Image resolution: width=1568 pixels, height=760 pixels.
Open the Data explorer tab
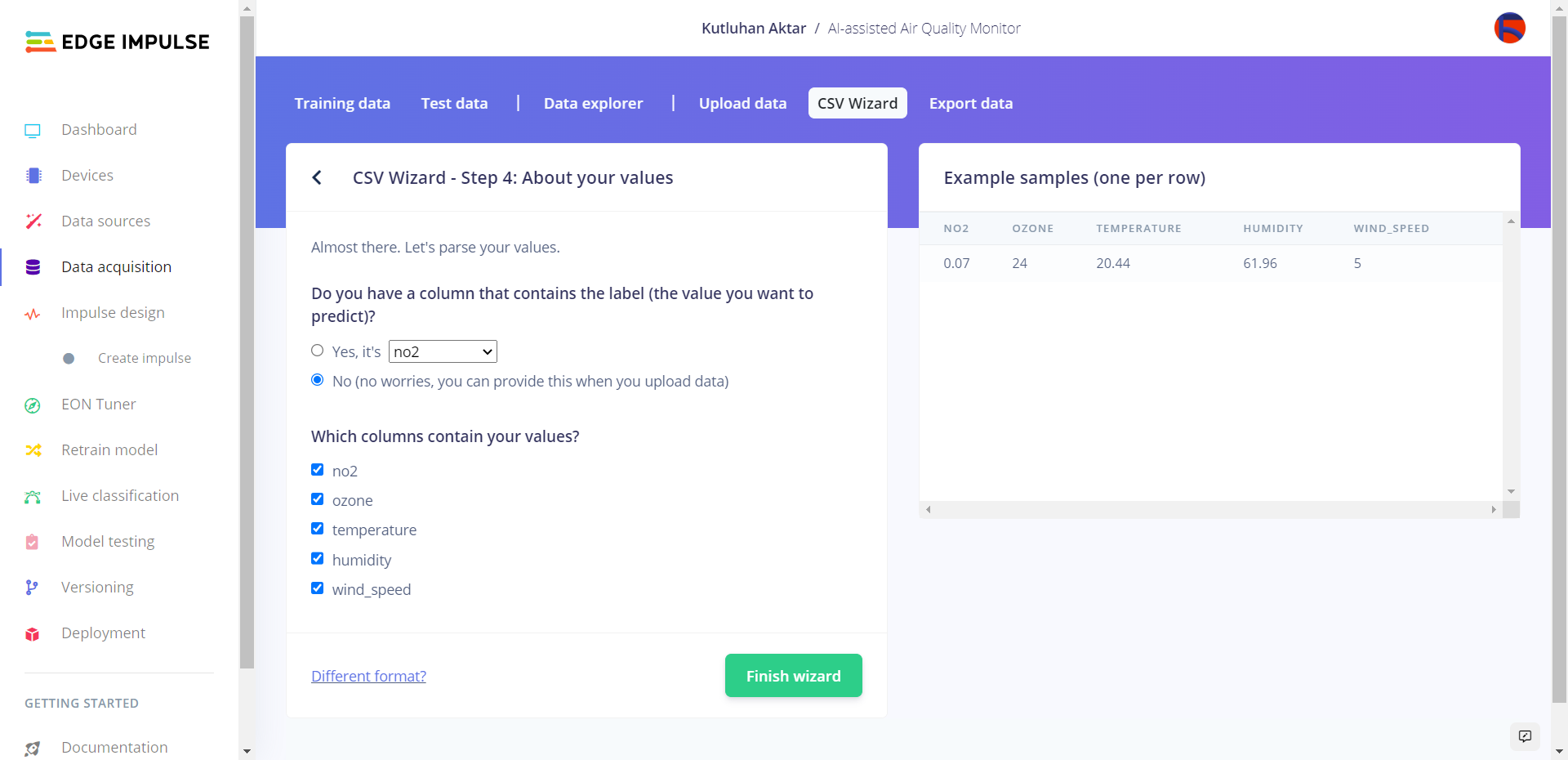click(593, 104)
